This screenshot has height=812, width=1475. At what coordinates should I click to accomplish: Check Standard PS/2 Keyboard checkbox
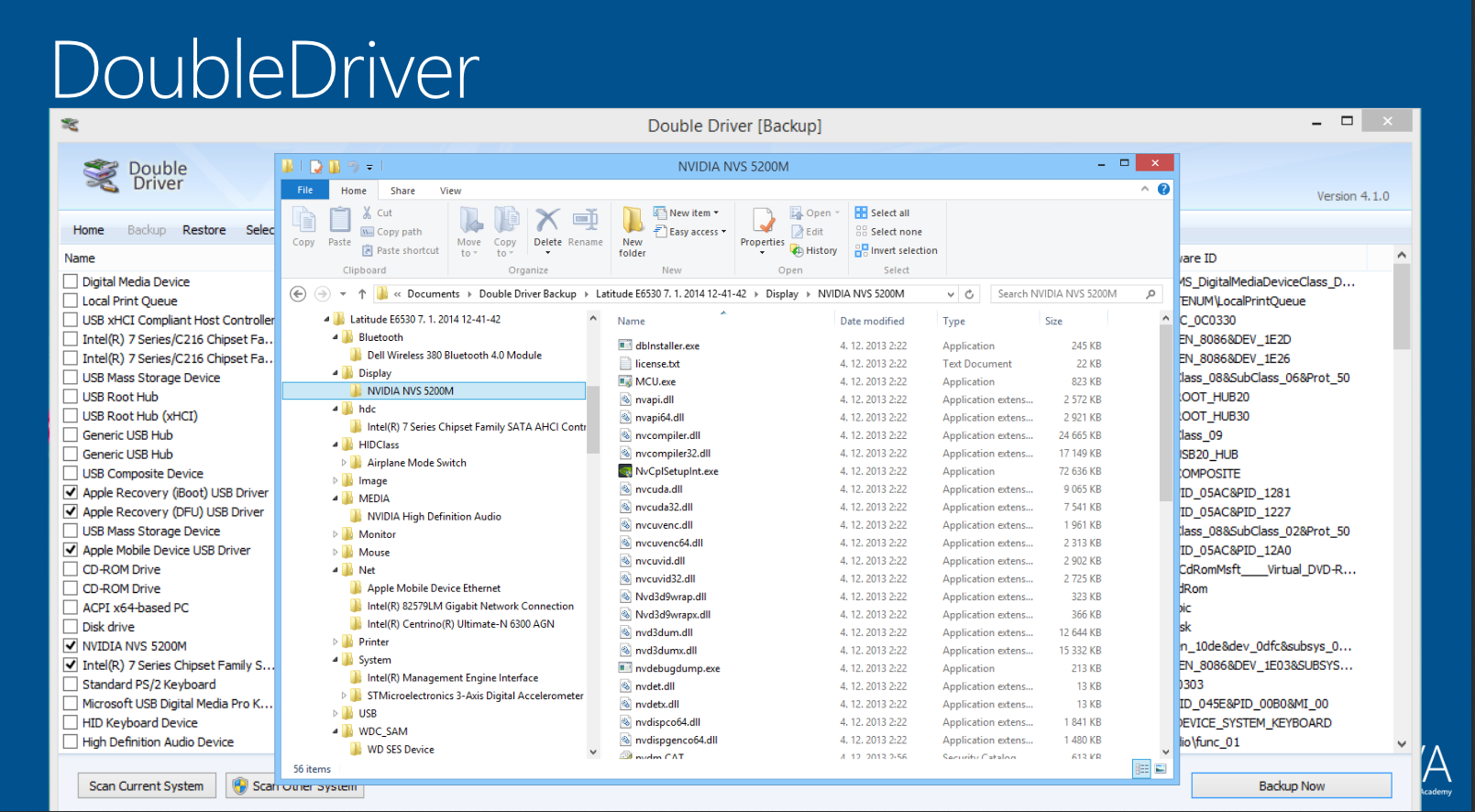pos(71,684)
